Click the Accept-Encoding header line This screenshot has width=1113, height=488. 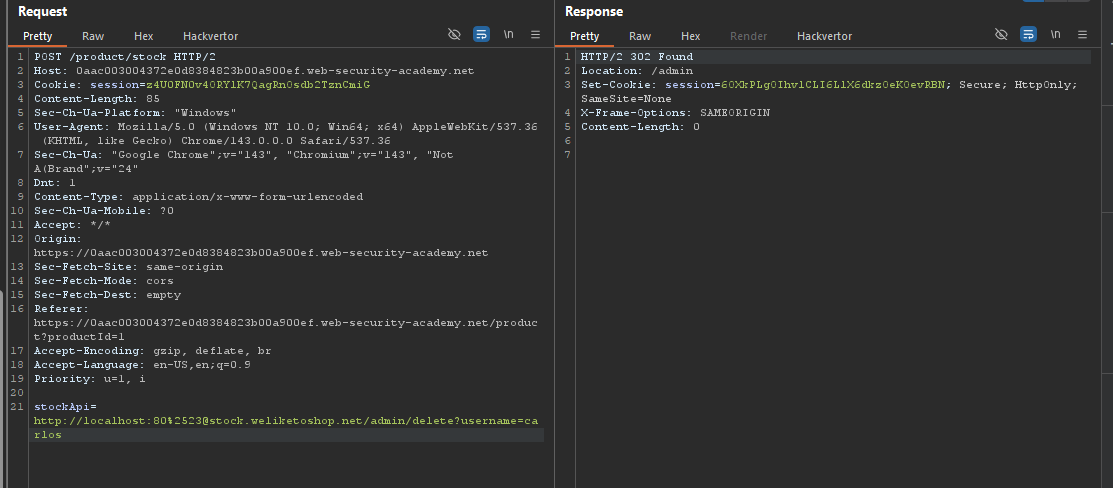coord(153,351)
